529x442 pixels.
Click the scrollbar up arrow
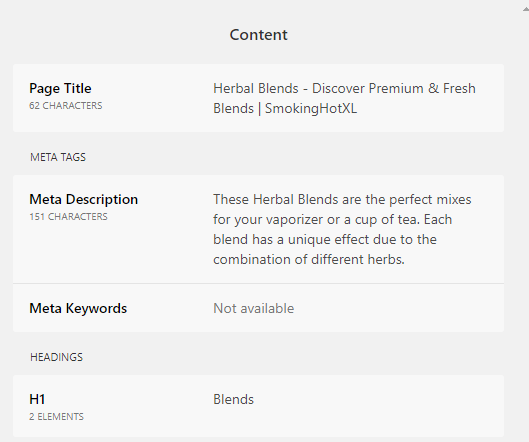pyautogui.click(x=526, y=10)
